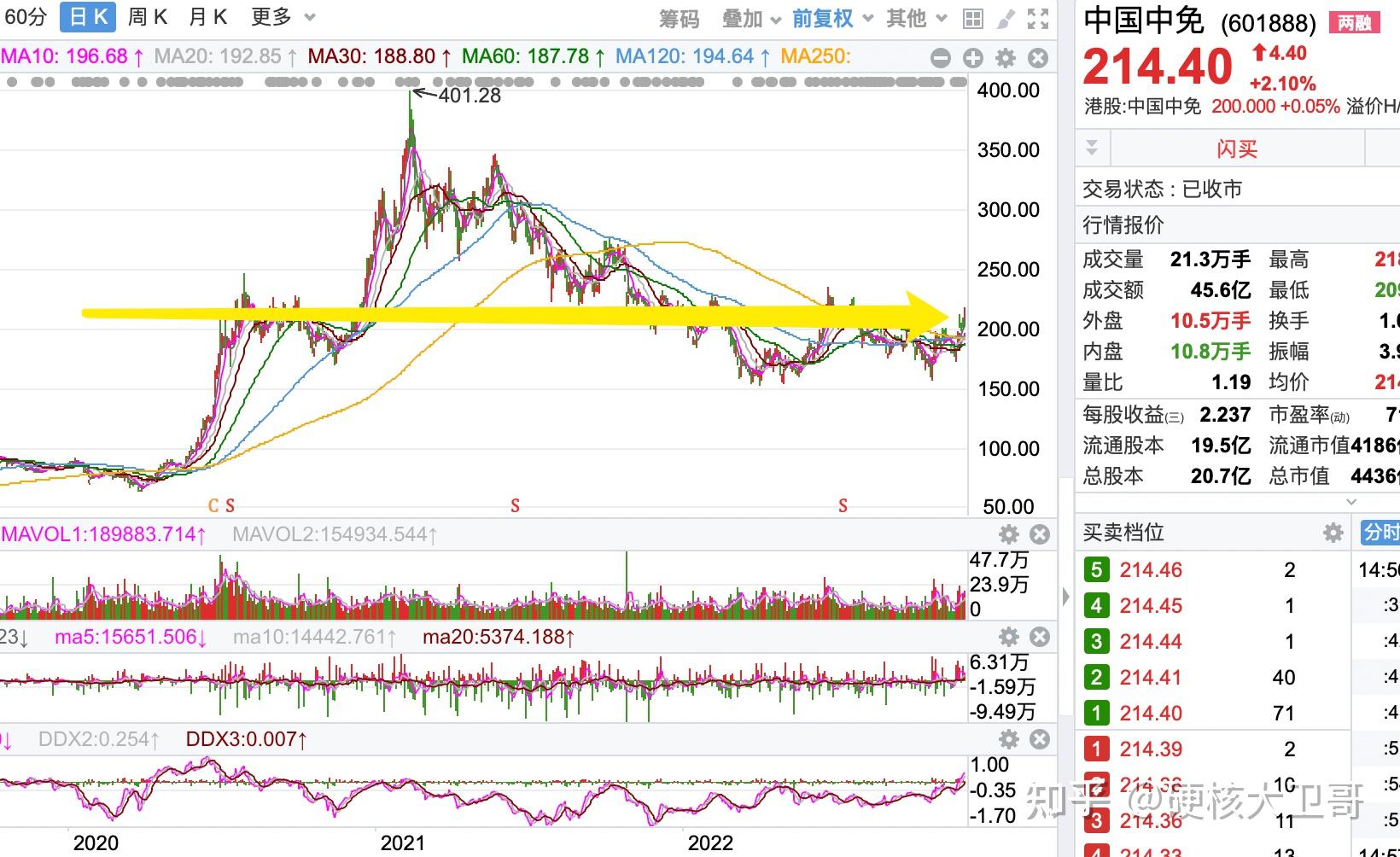Open DDX indicator panel settings gear
This screenshot has height=857, width=1400.
1009,739
